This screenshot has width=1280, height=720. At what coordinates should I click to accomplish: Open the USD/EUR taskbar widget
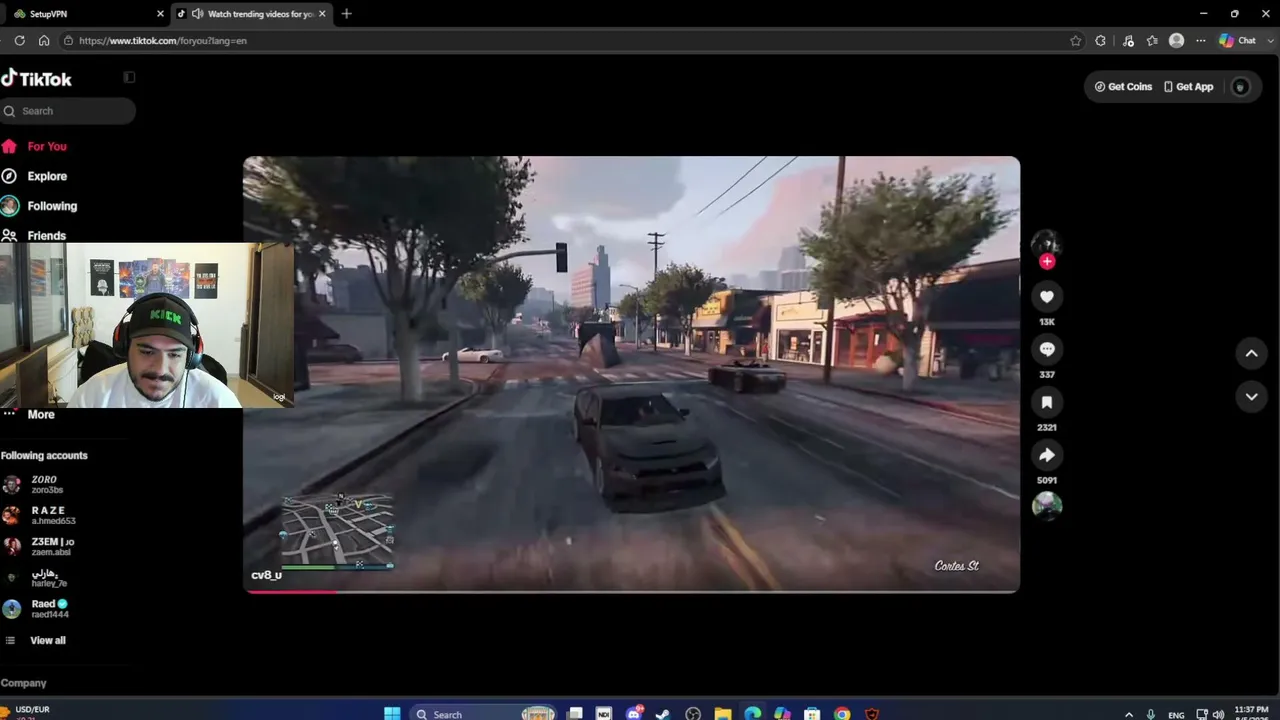coord(26,712)
